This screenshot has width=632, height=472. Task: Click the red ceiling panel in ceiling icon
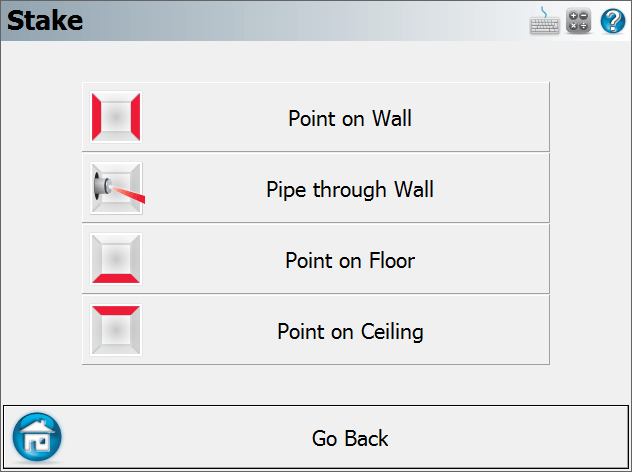(116, 310)
